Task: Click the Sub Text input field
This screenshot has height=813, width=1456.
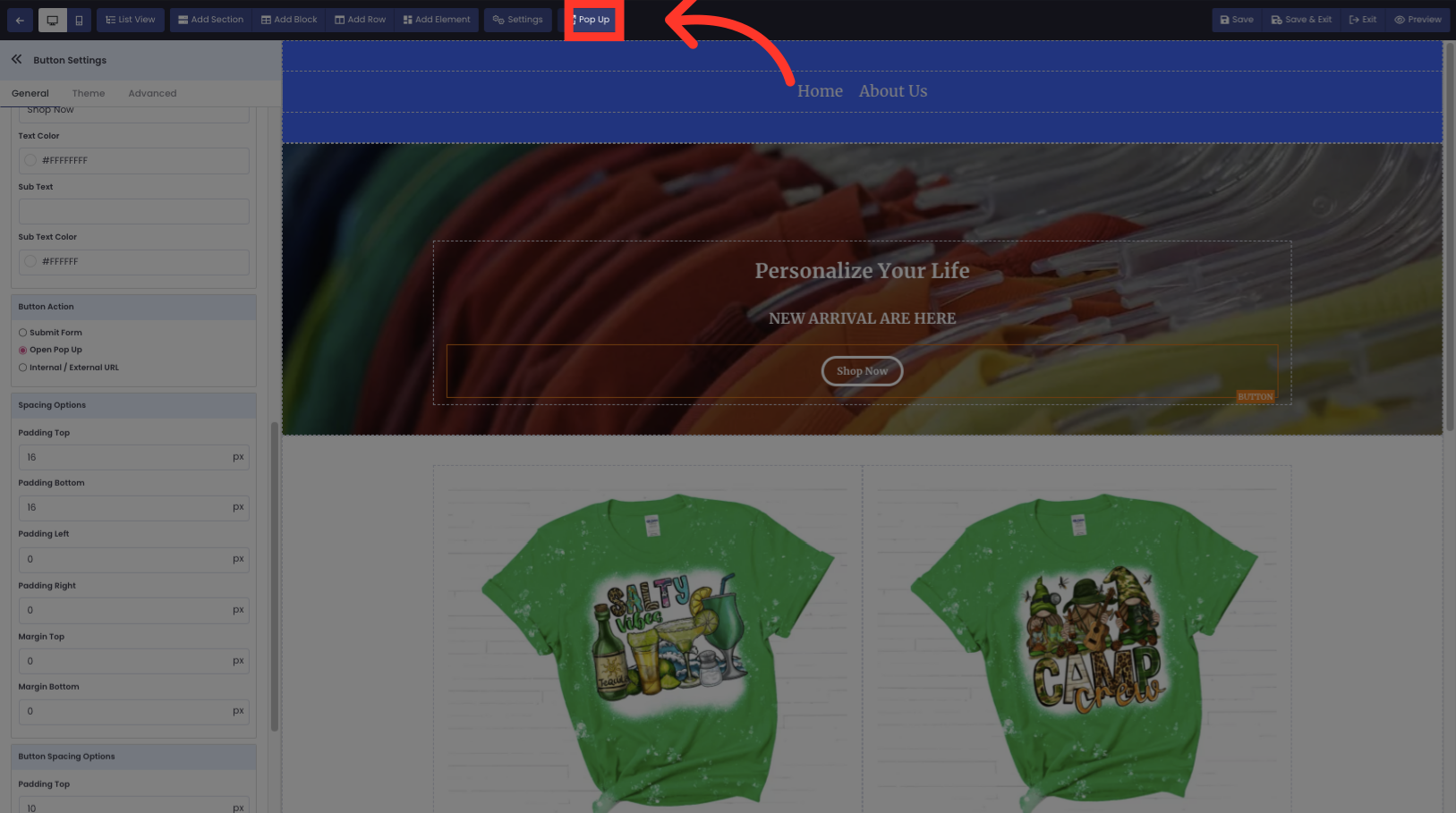Action: tap(134, 211)
